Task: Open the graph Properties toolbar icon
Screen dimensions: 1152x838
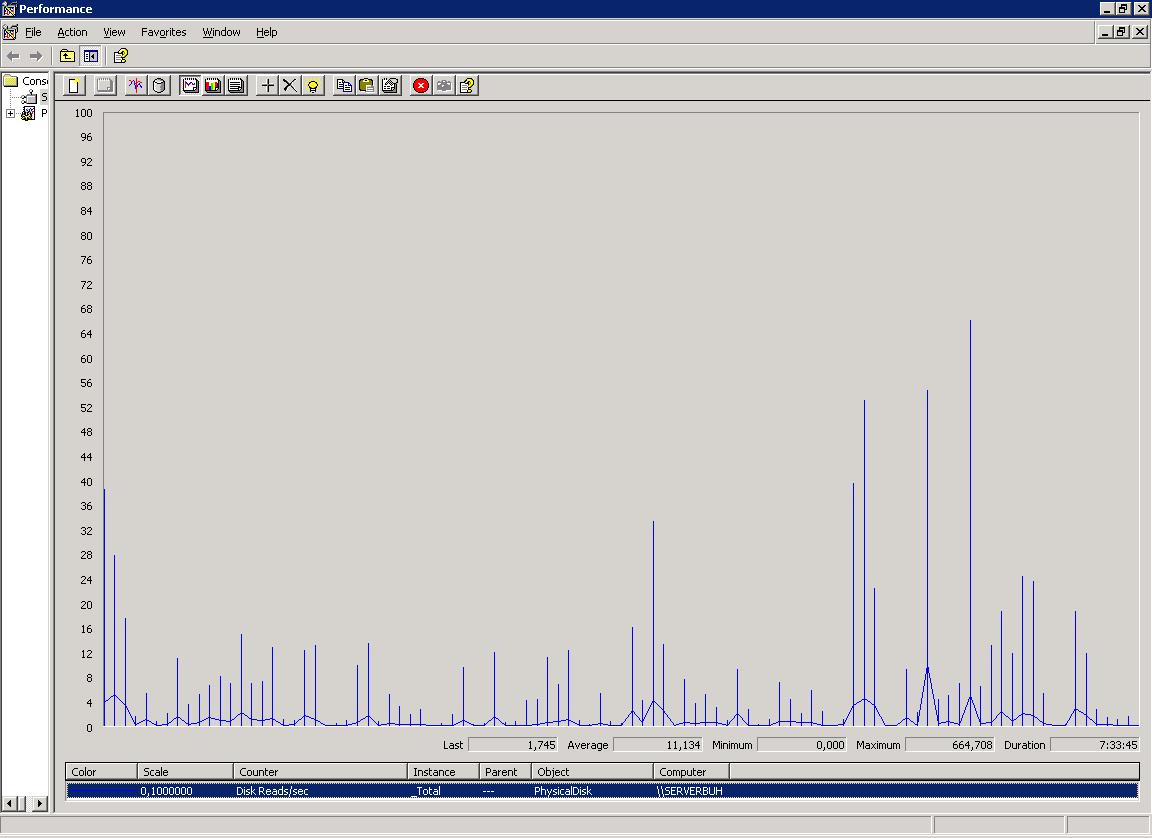Action: [x=390, y=86]
